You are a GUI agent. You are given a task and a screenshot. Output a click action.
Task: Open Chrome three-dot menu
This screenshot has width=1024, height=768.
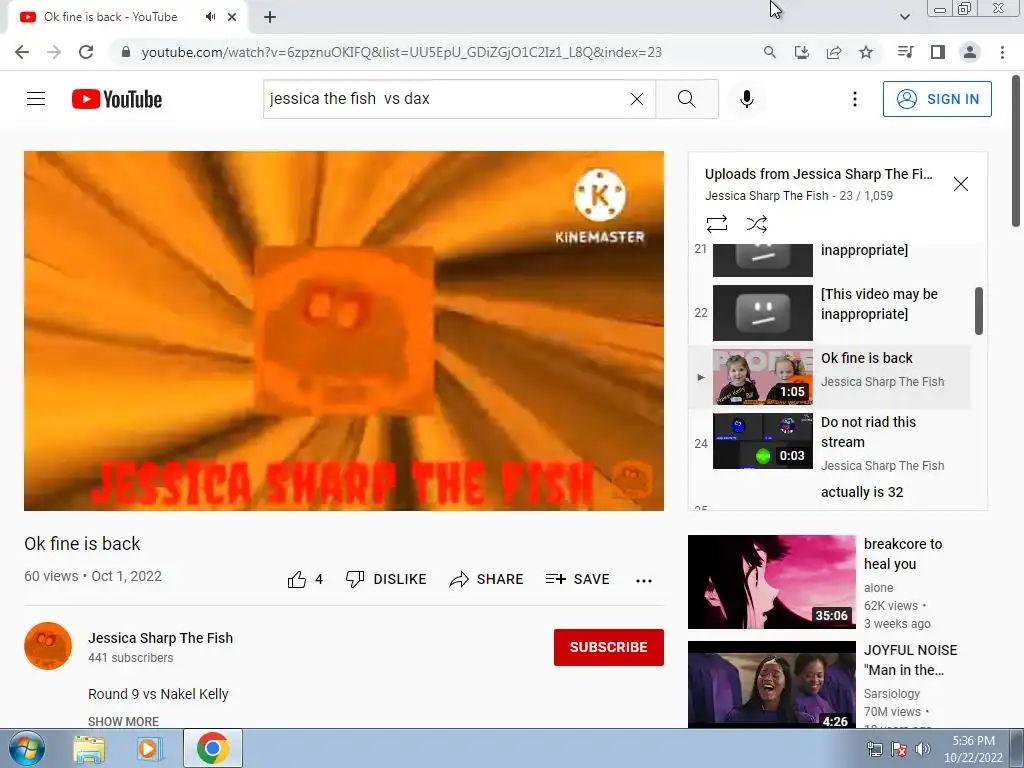(x=1002, y=52)
